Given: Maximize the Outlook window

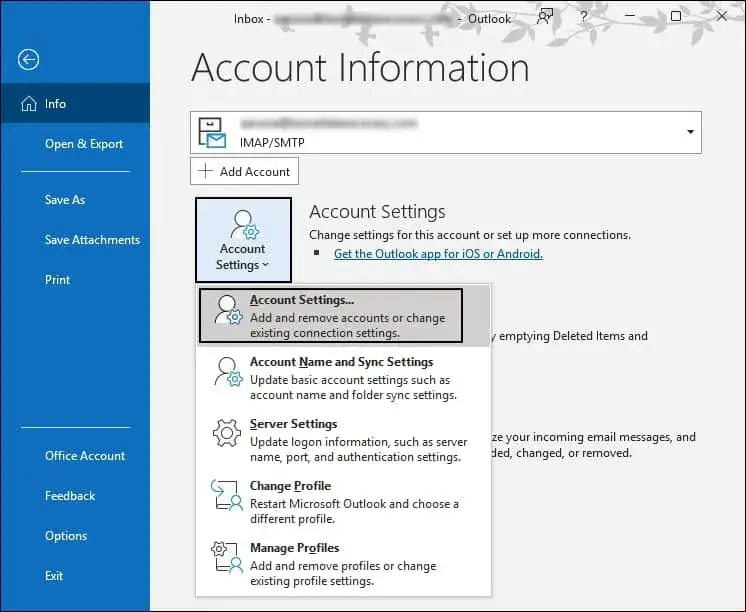Looking at the screenshot, I should (x=676, y=16).
